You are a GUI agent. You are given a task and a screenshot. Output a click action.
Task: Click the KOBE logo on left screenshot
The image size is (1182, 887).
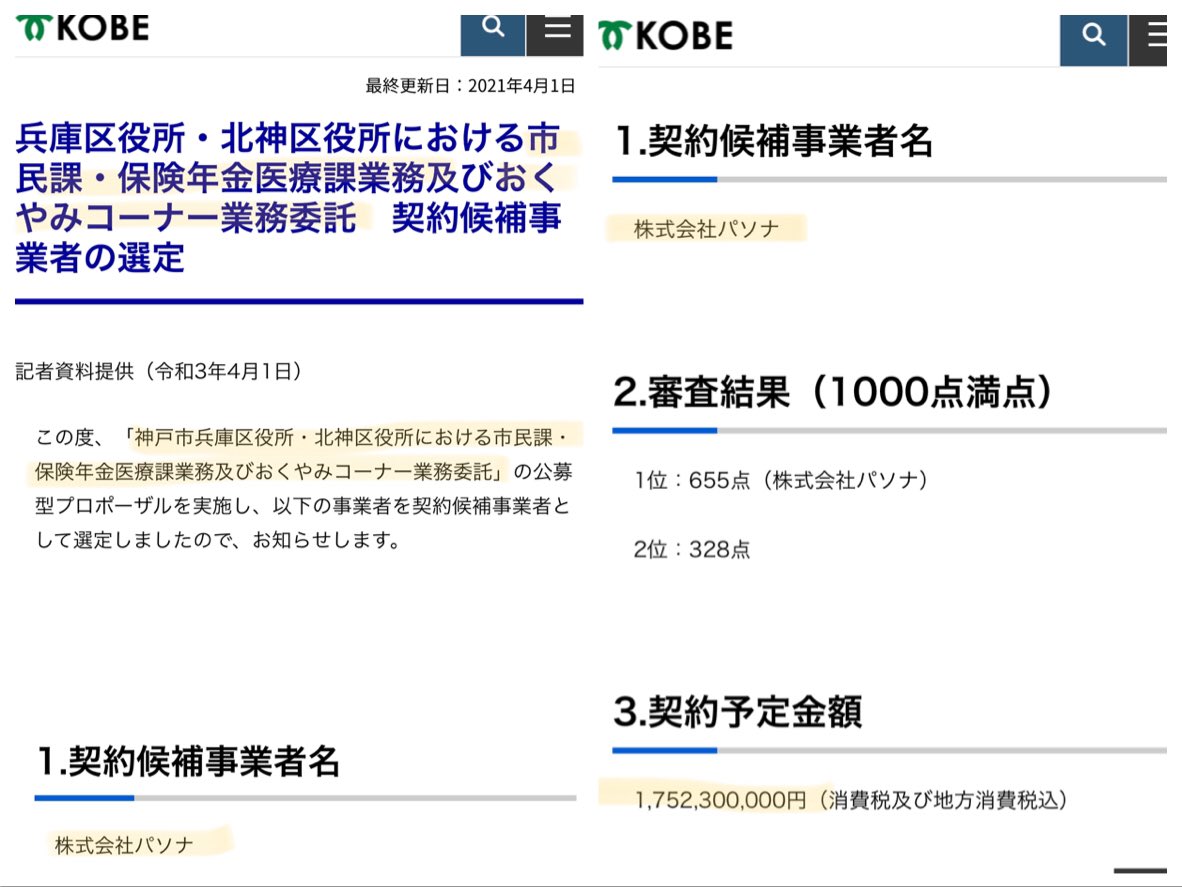tap(82, 28)
